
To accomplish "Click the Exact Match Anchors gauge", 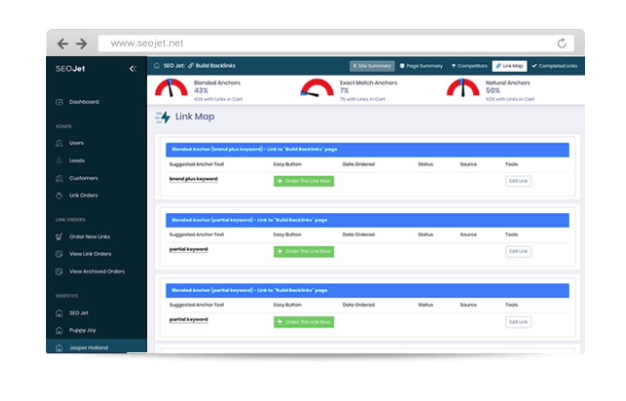I will point(317,87).
